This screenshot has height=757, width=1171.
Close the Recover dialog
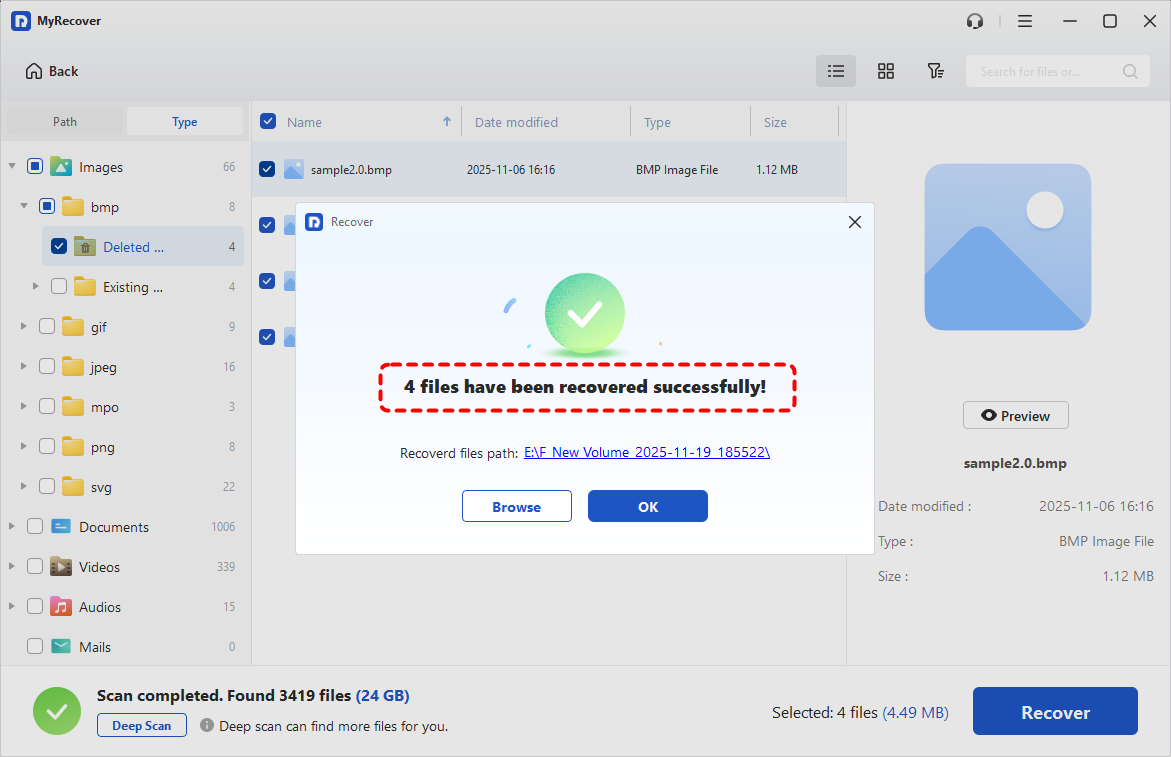[x=854, y=222]
